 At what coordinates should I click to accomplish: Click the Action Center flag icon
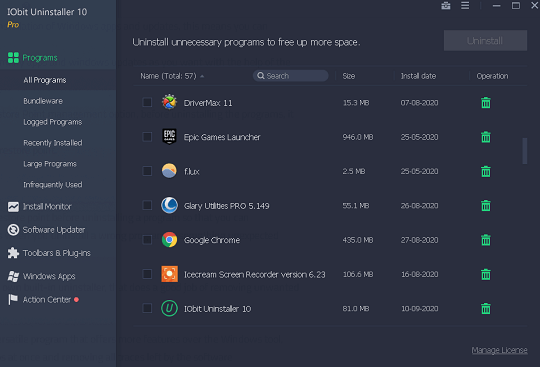tap(13, 300)
